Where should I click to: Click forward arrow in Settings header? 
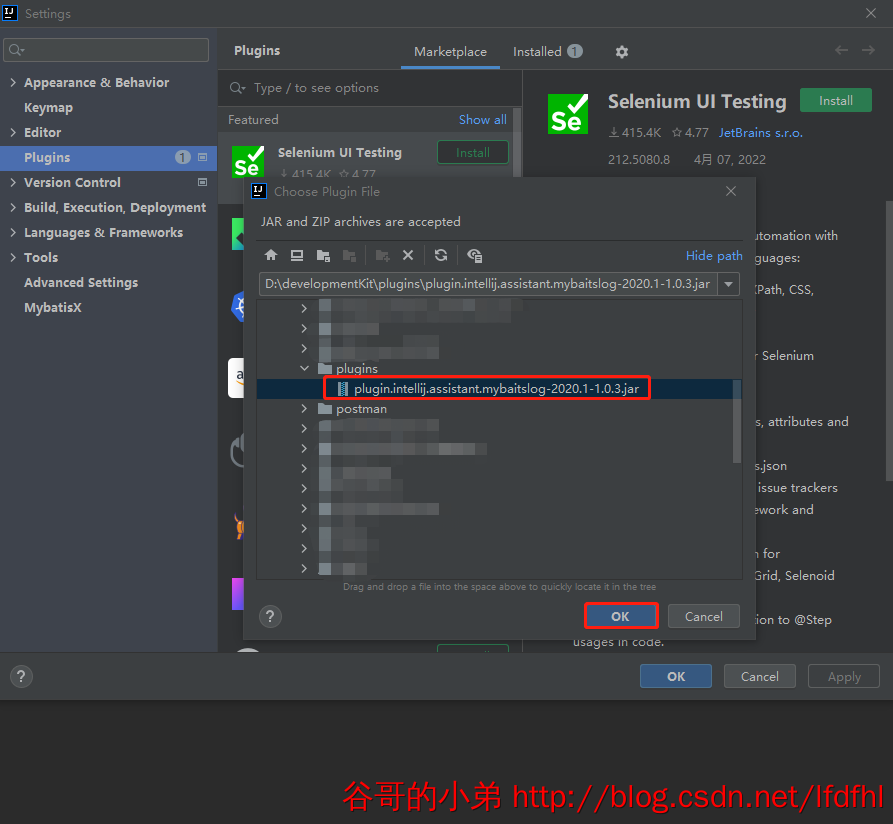(868, 50)
